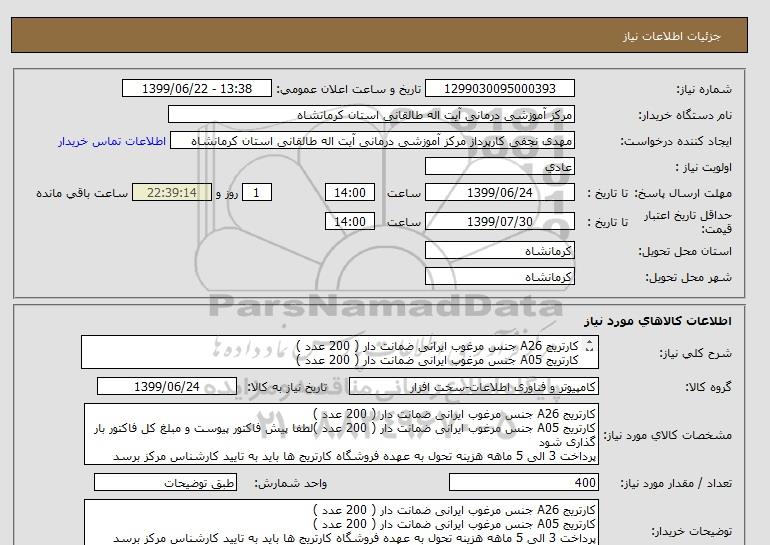
Task: Click label گروه کالا
Action: click(708, 387)
